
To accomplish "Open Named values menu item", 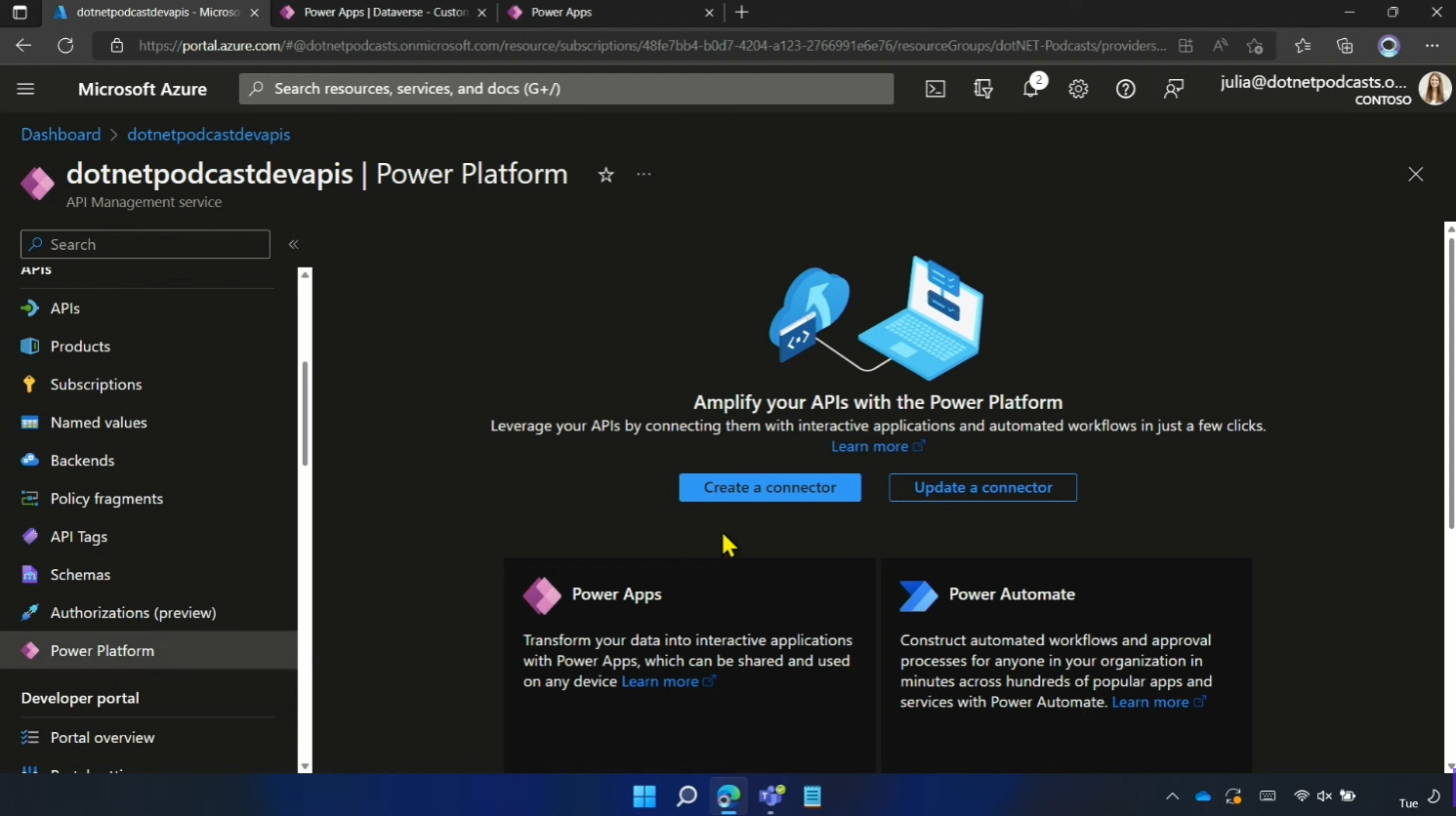I will [98, 423].
